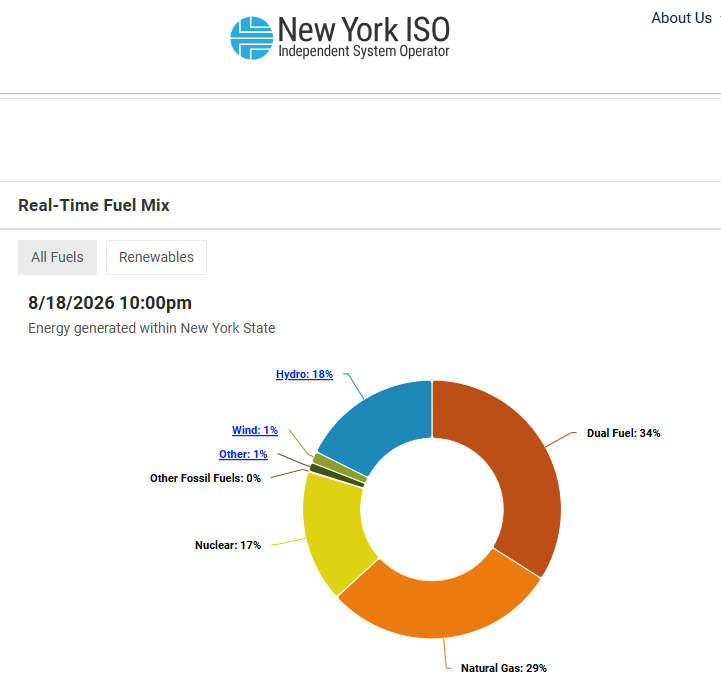
Task: Click the New York ISO title text
Action: (x=364, y=29)
